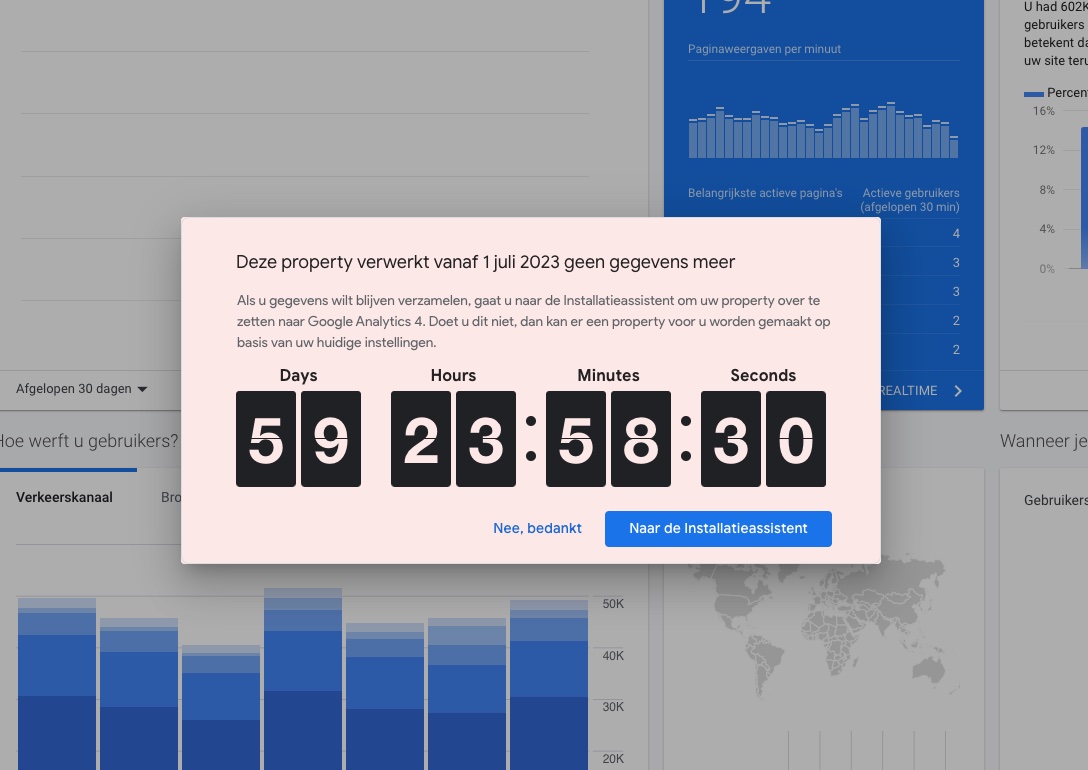Viewport: 1088px width, 770px height.
Task: Click the first Days digit tile showing 5
Action: [x=266, y=439]
